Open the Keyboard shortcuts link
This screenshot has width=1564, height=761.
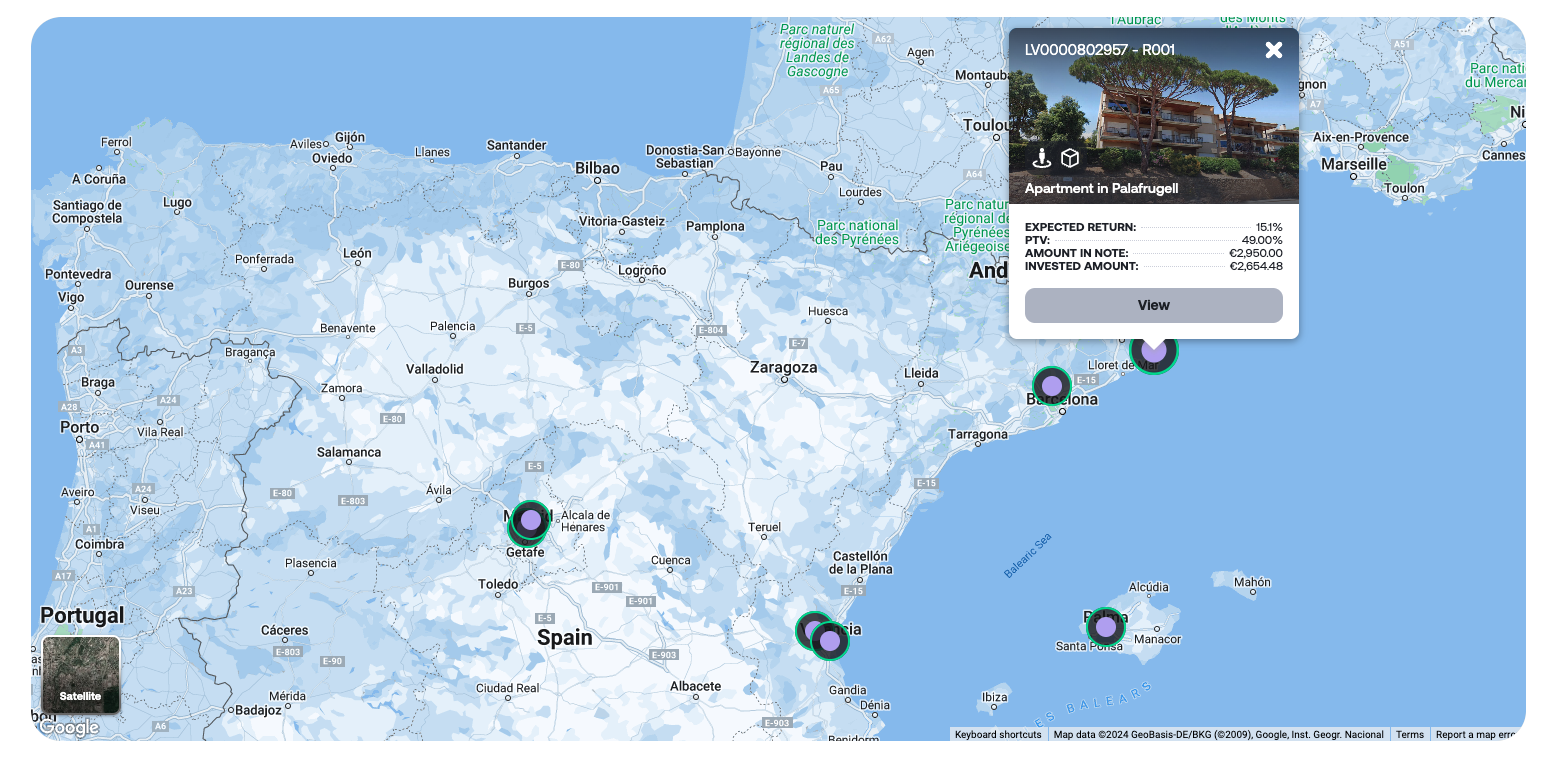998,735
